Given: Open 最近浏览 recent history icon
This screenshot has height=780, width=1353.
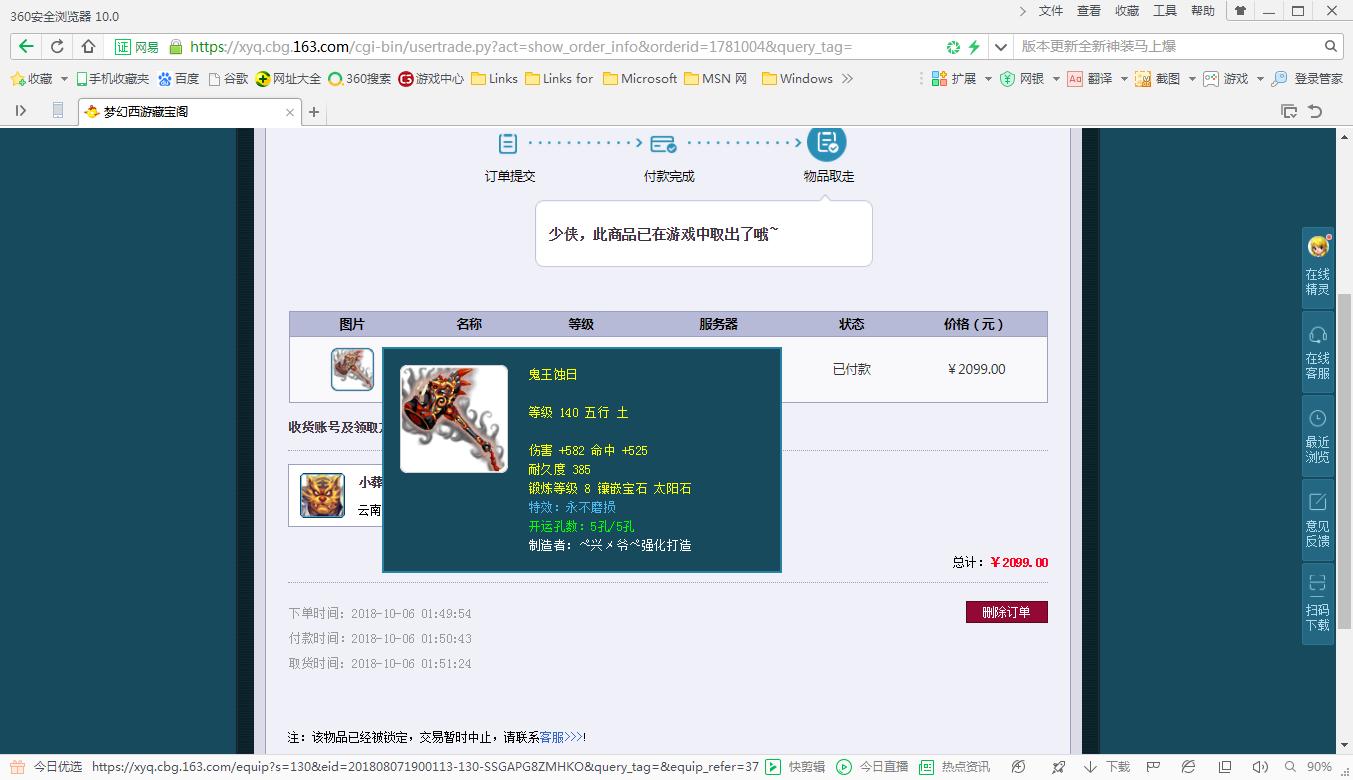Looking at the screenshot, I should click(x=1317, y=434).
